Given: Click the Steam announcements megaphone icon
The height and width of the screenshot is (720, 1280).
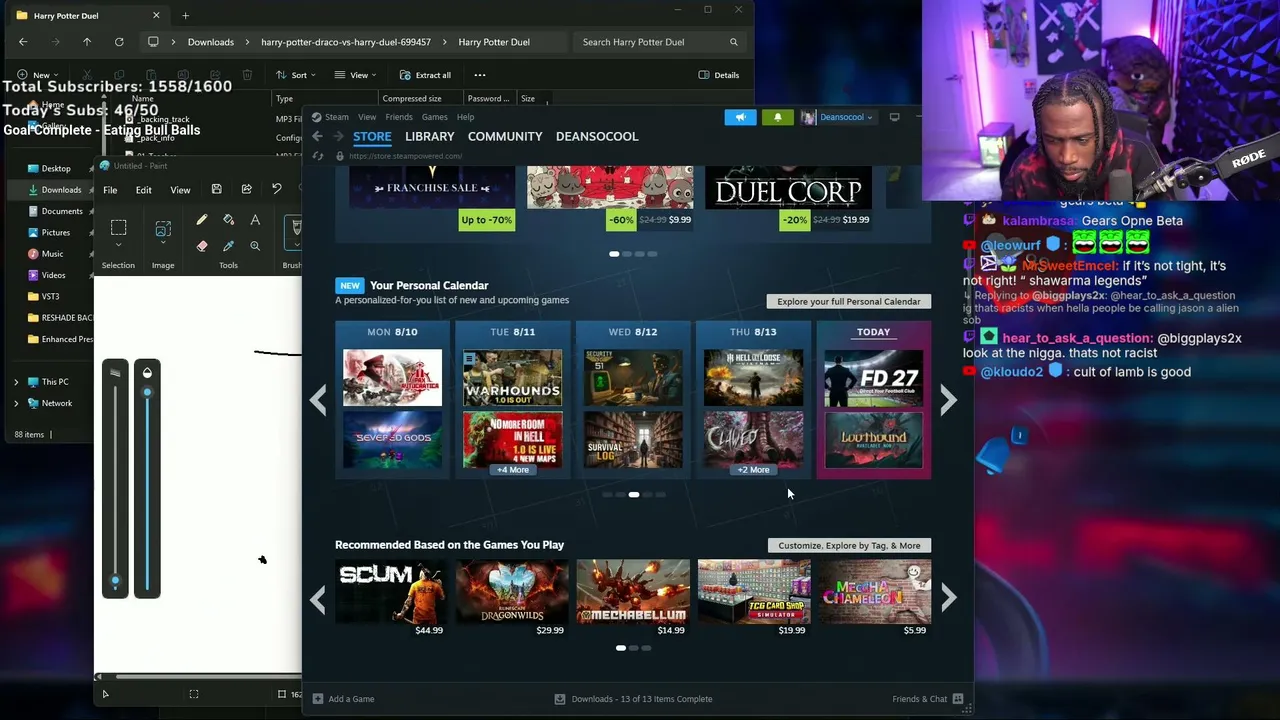Looking at the screenshot, I should 741,117.
